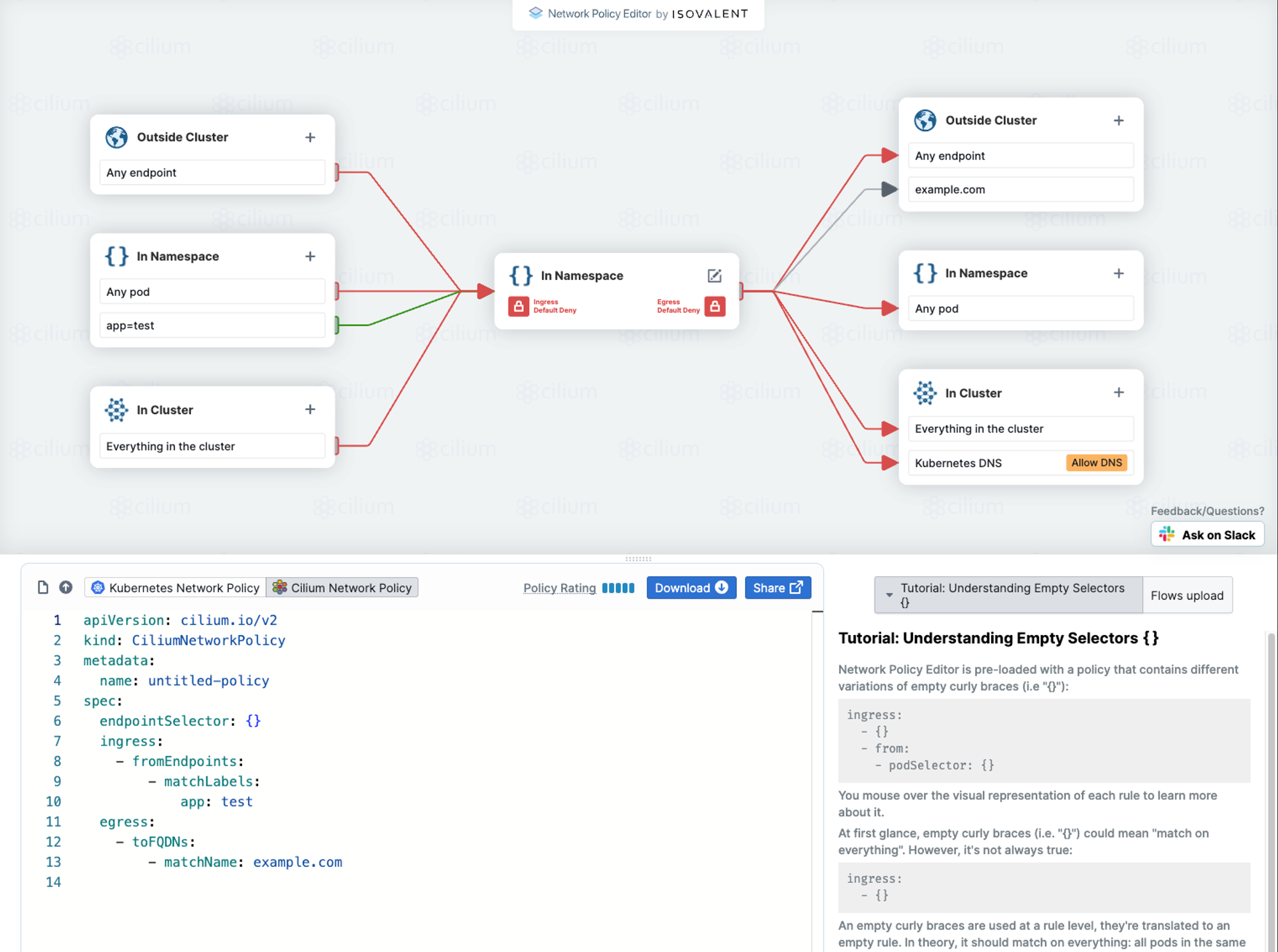The width and height of the screenshot is (1278, 952).
Task: Click globe icon on left Outside Cluster card
Action: pyautogui.click(x=116, y=137)
